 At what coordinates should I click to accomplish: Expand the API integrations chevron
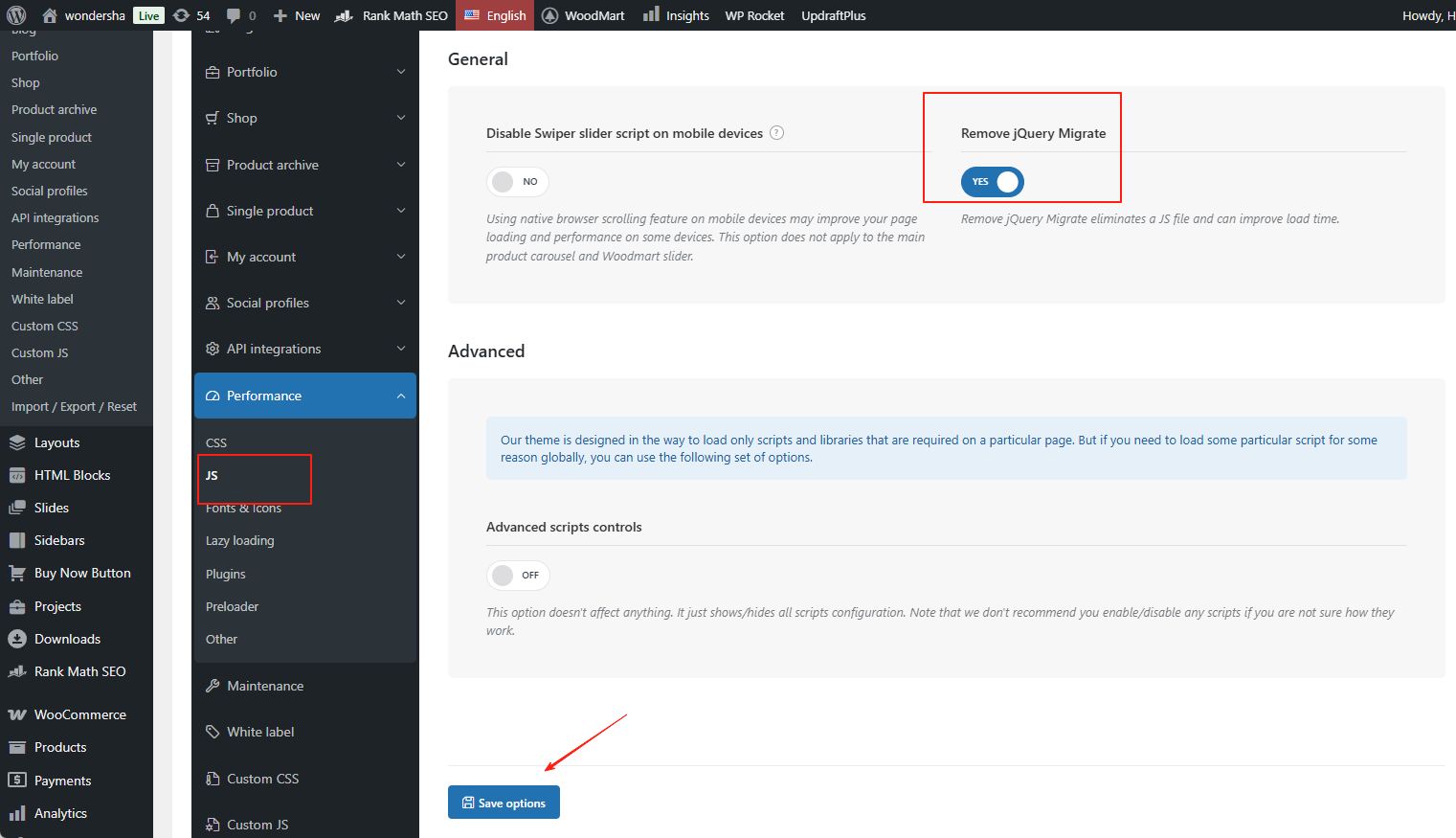pyautogui.click(x=401, y=349)
